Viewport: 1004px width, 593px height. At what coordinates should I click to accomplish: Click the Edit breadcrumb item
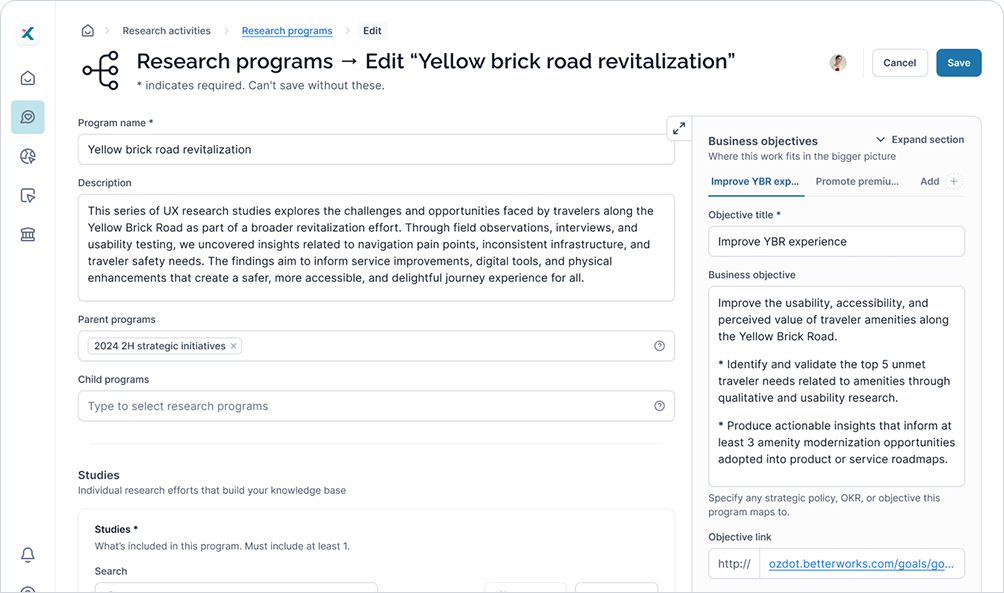372,31
